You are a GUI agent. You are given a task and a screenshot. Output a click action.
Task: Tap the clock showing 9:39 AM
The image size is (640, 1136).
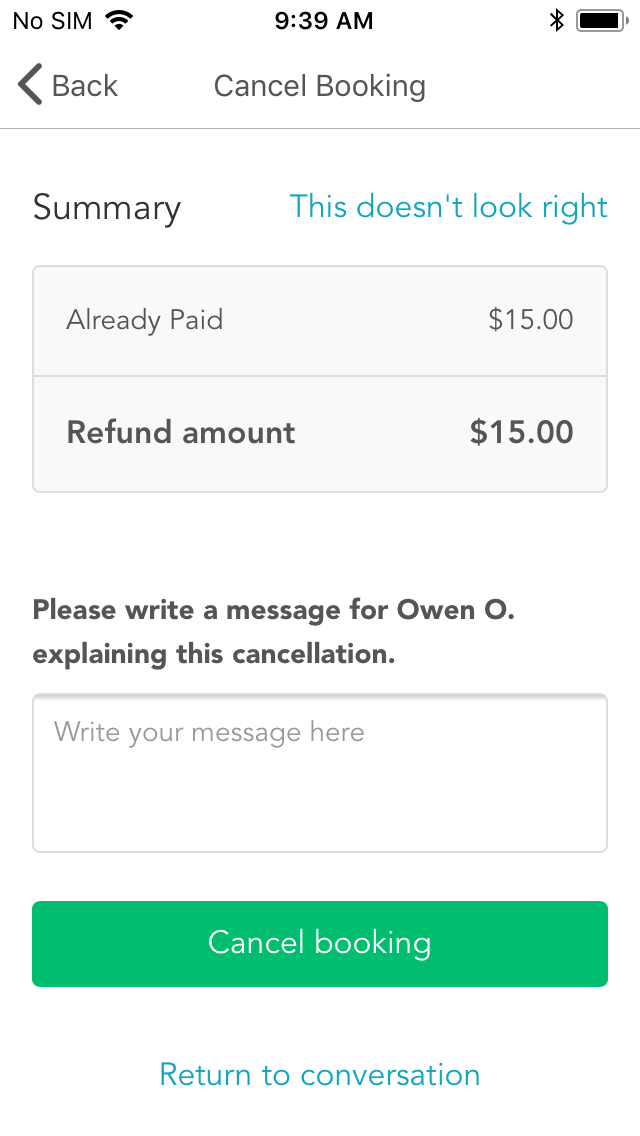pyautogui.click(x=324, y=19)
